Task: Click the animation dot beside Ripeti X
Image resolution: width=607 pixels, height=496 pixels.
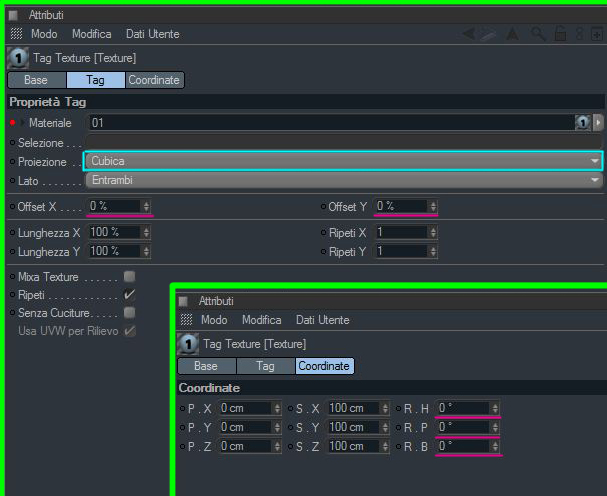Action: point(323,233)
